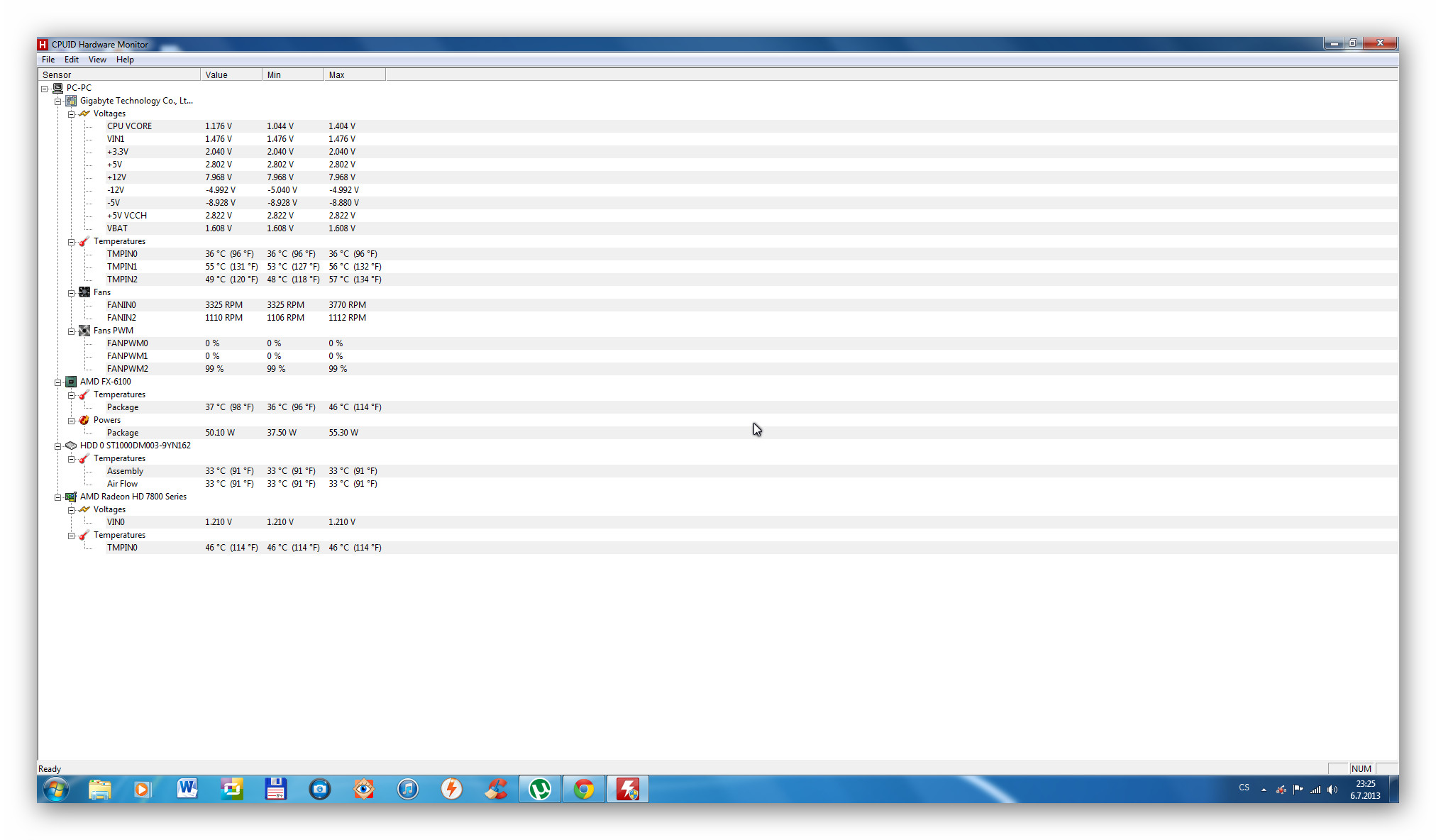Click the Fans PWM icon
This screenshot has width=1436, height=840.
click(84, 331)
